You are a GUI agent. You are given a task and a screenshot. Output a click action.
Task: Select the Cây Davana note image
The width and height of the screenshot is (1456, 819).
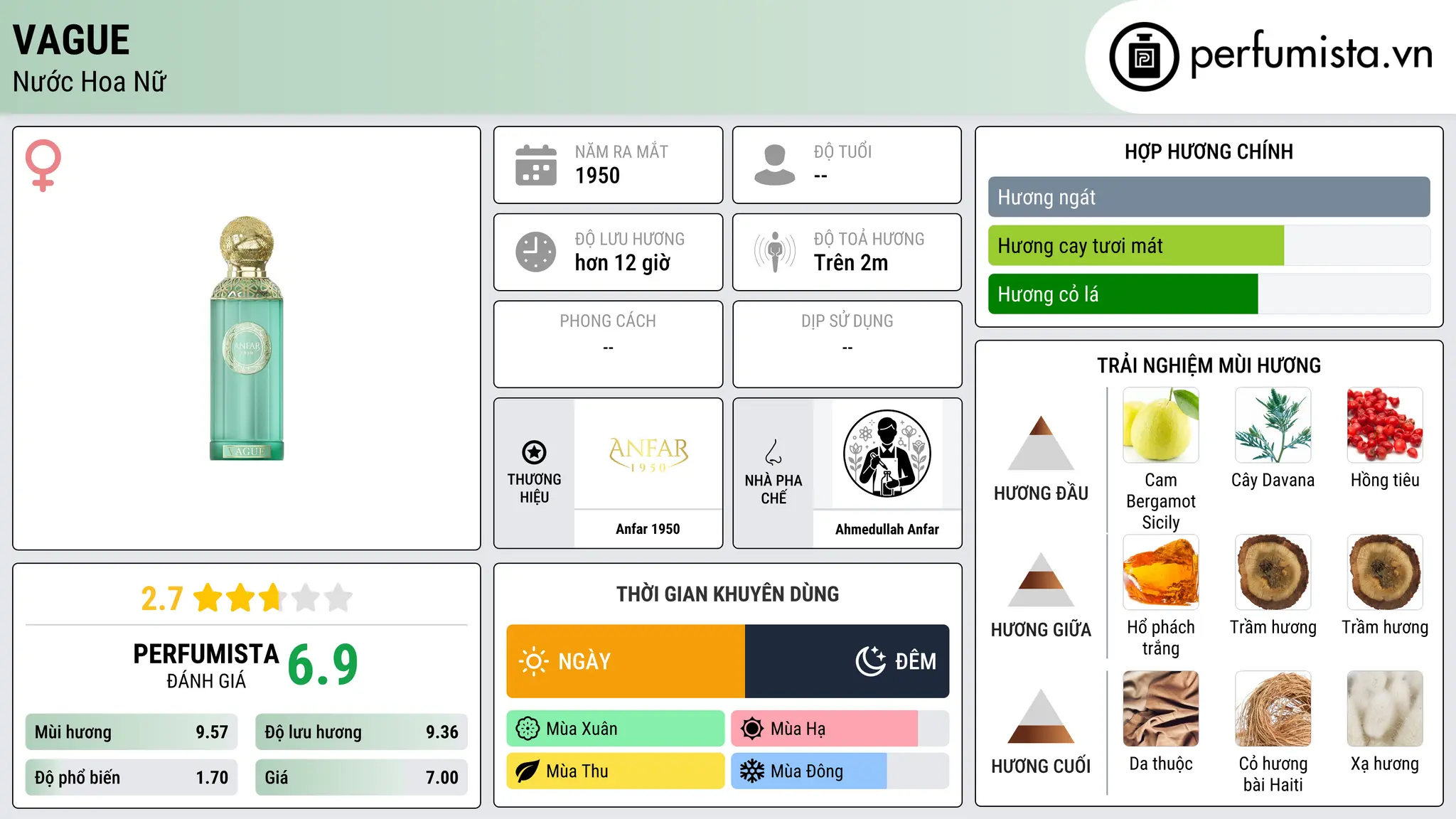tap(1273, 425)
